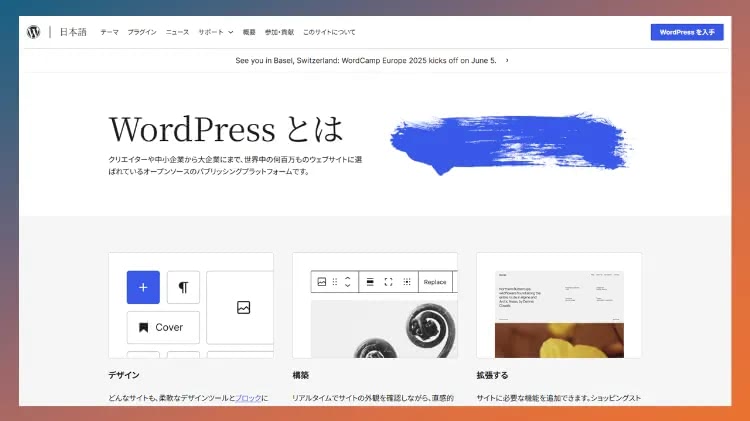Open the テーマ menu item
Viewport: 750px width, 421px height.
click(x=110, y=32)
